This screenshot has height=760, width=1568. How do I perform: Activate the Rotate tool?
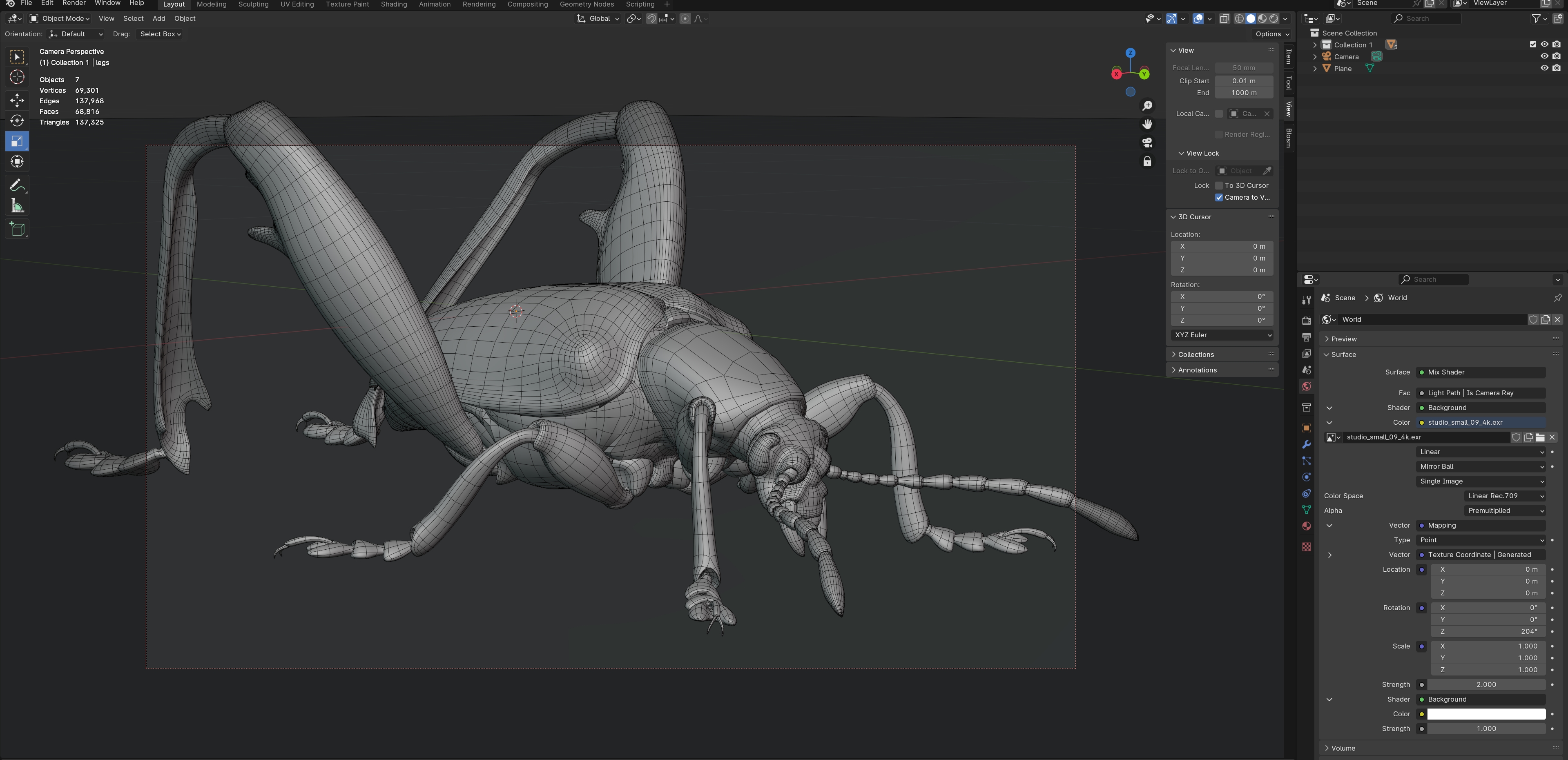17,120
